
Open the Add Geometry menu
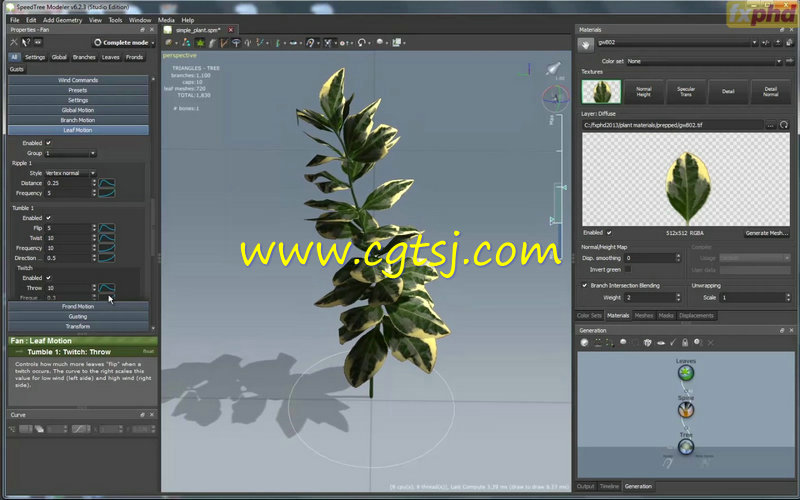point(62,20)
